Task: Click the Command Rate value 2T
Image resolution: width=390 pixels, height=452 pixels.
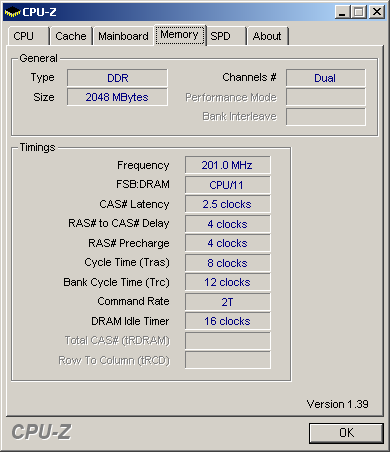Action: [x=228, y=302]
